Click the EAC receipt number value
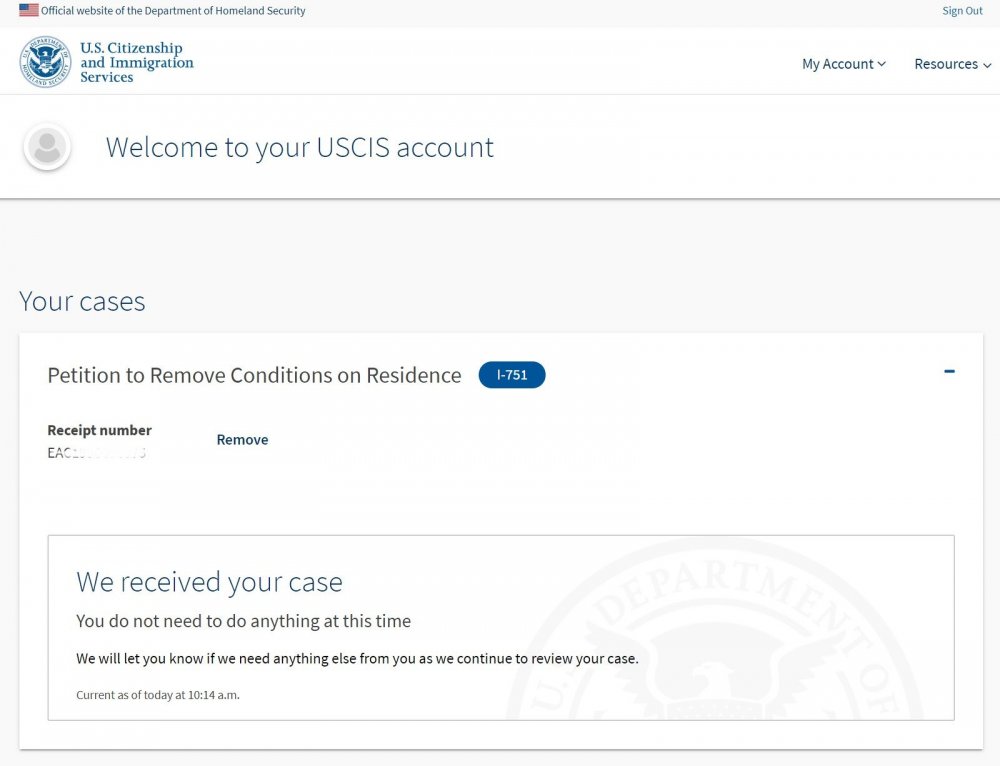 [97, 453]
